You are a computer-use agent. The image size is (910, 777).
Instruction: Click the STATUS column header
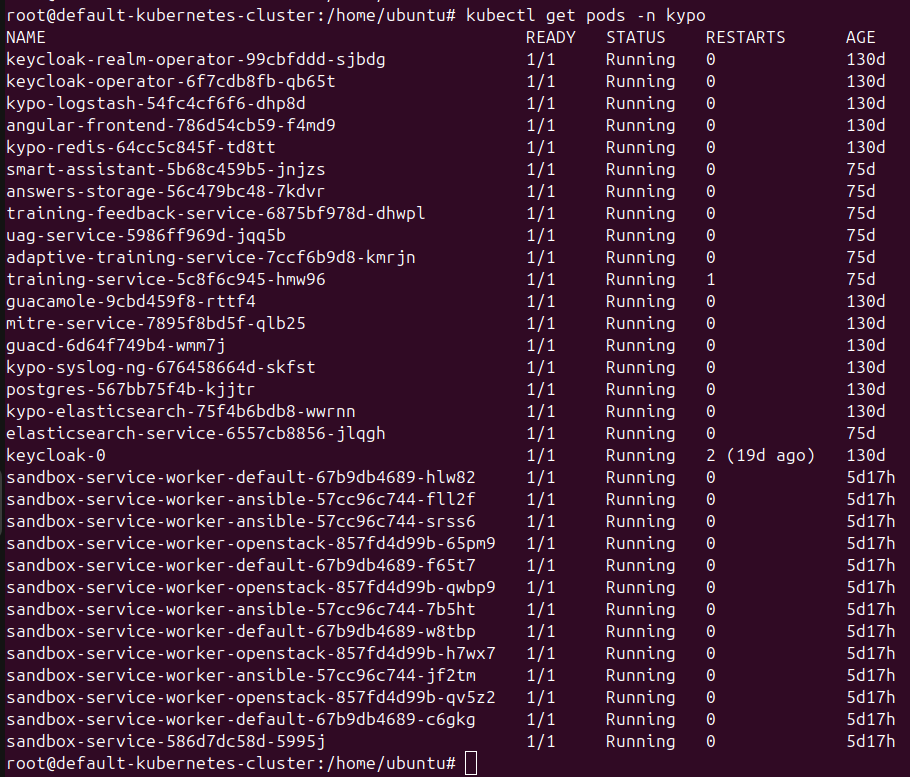pos(635,38)
